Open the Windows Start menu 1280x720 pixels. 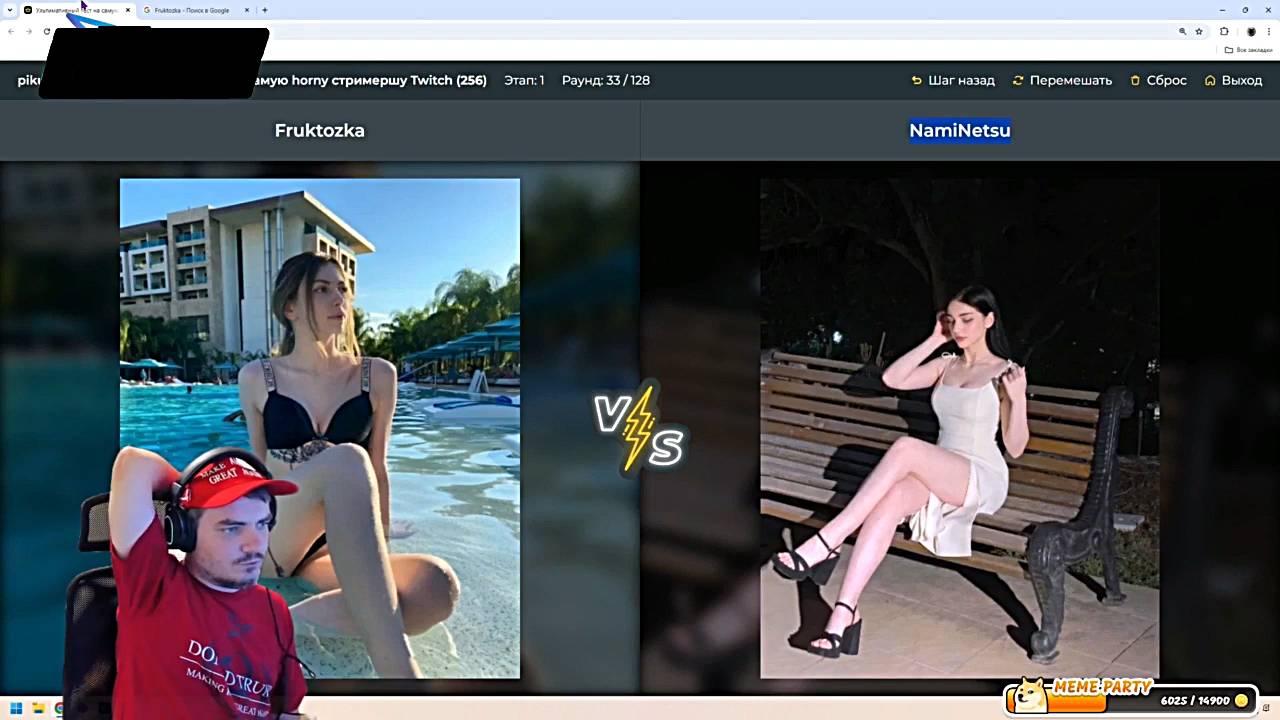tap(16, 709)
